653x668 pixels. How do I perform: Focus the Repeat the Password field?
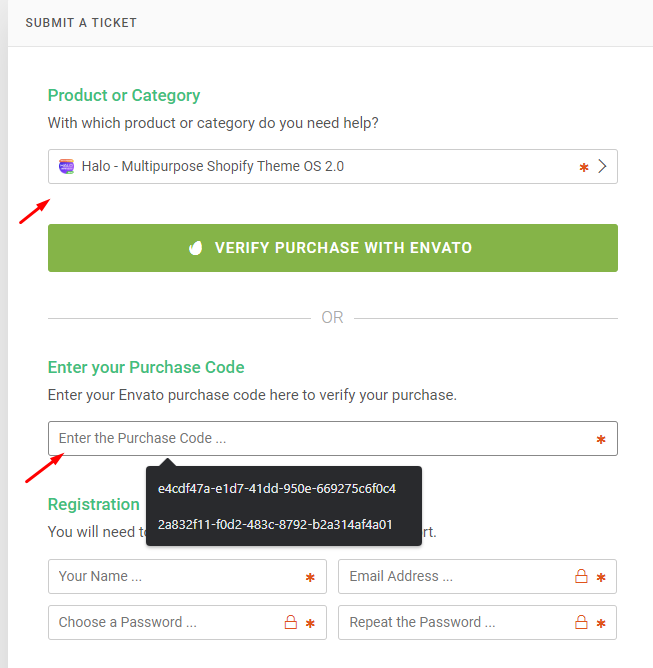[478, 622]
